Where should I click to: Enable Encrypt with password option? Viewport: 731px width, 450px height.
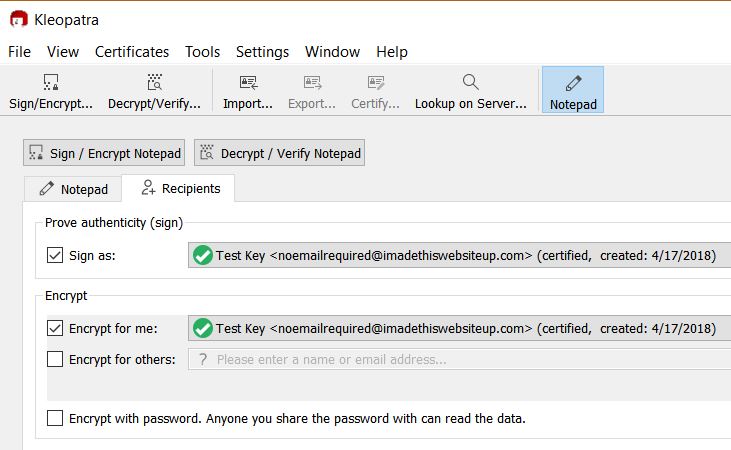(x=55, y=418)
